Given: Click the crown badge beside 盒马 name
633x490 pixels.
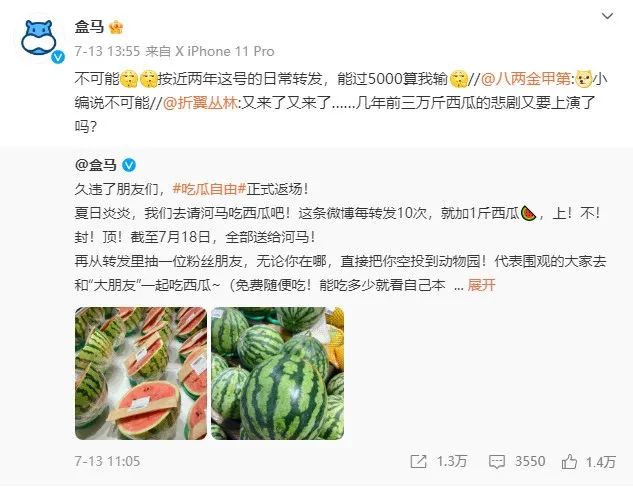Looking at the screenshot, I should point(116,27).
